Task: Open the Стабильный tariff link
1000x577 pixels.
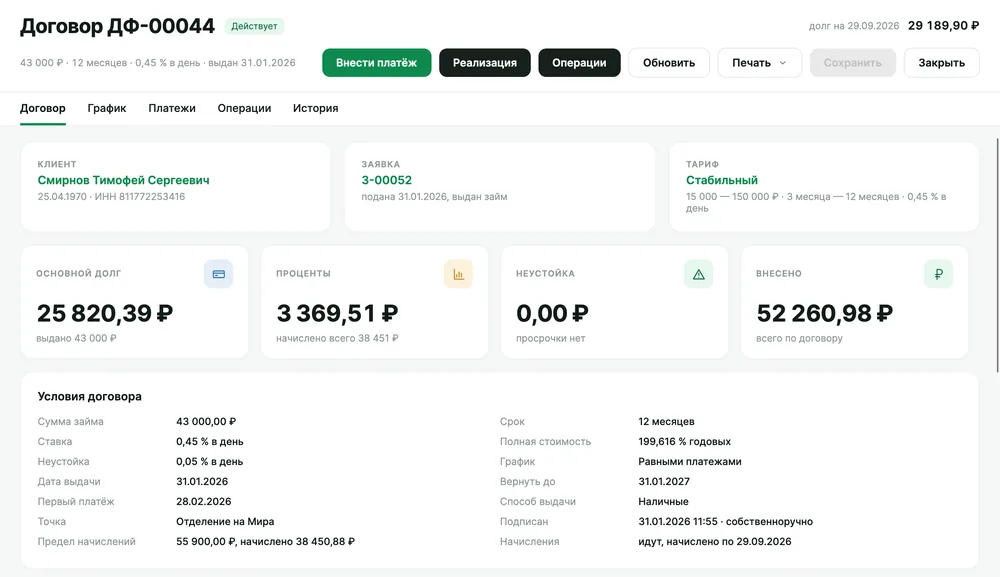Action: [x=722, y=180]
